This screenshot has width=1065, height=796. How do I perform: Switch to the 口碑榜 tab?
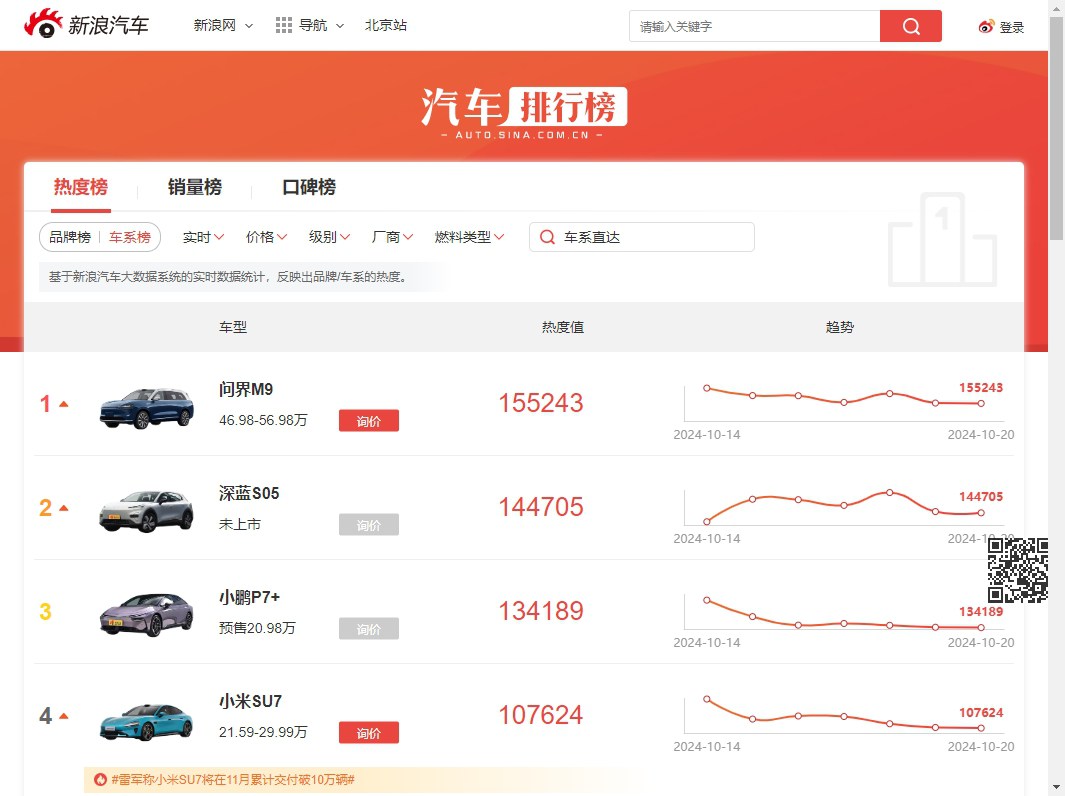pyautogui.click(x=309, y=187)
